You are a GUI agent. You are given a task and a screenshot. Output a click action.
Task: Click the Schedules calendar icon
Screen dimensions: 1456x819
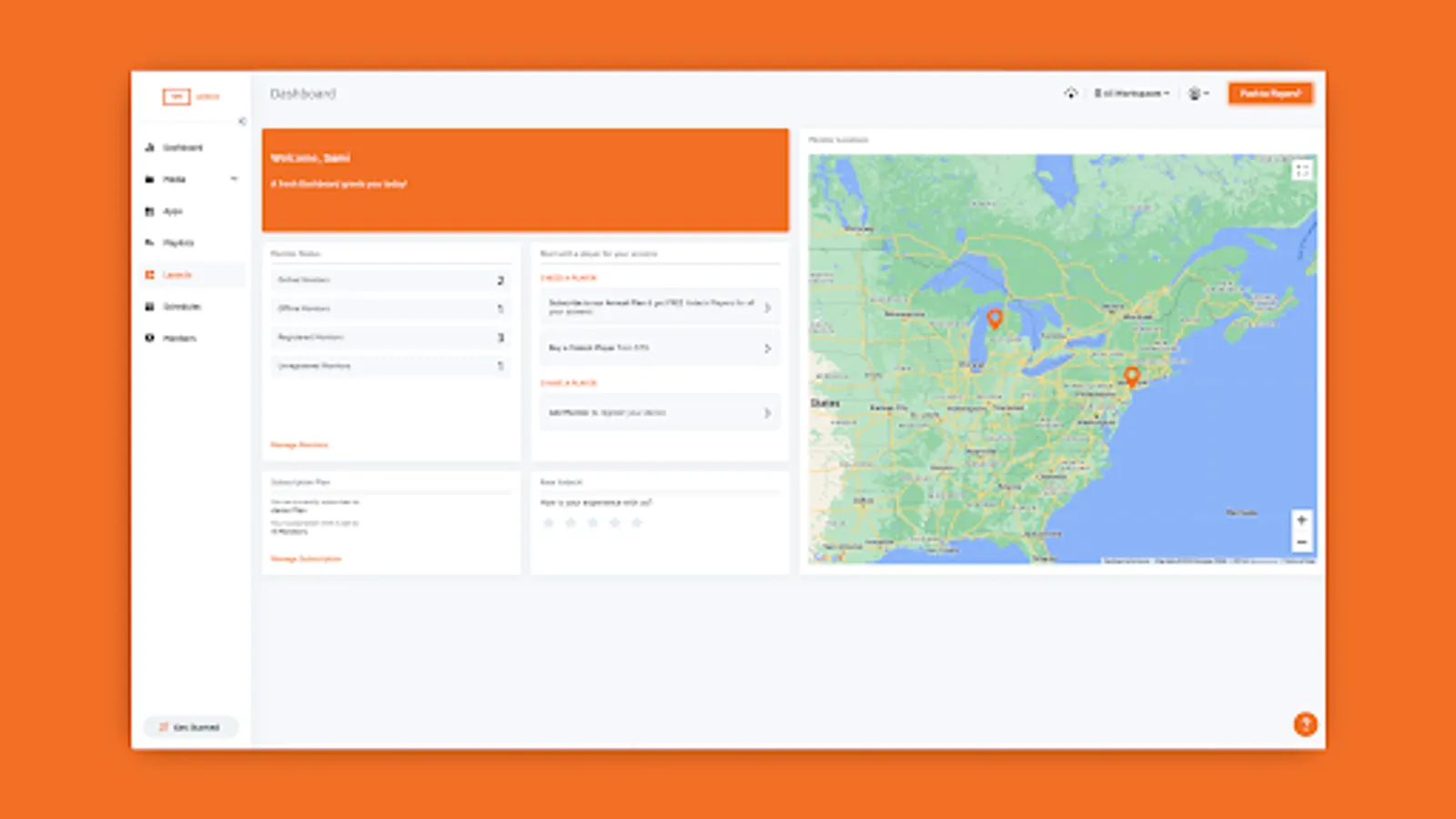point(149,307)
